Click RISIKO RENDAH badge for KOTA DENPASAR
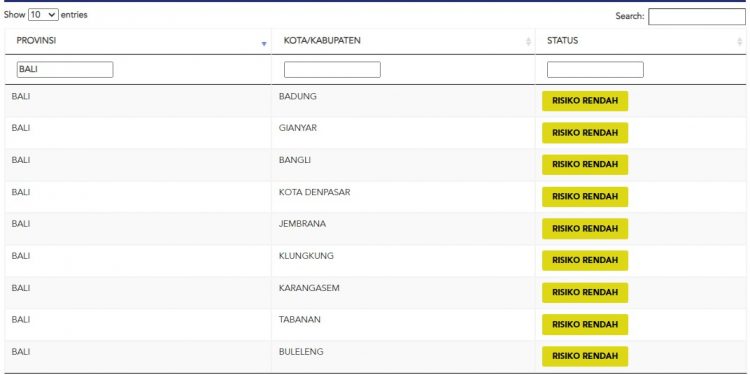This screenshot has width=750, height=375. pyautogui.click(x=585, y=197)
